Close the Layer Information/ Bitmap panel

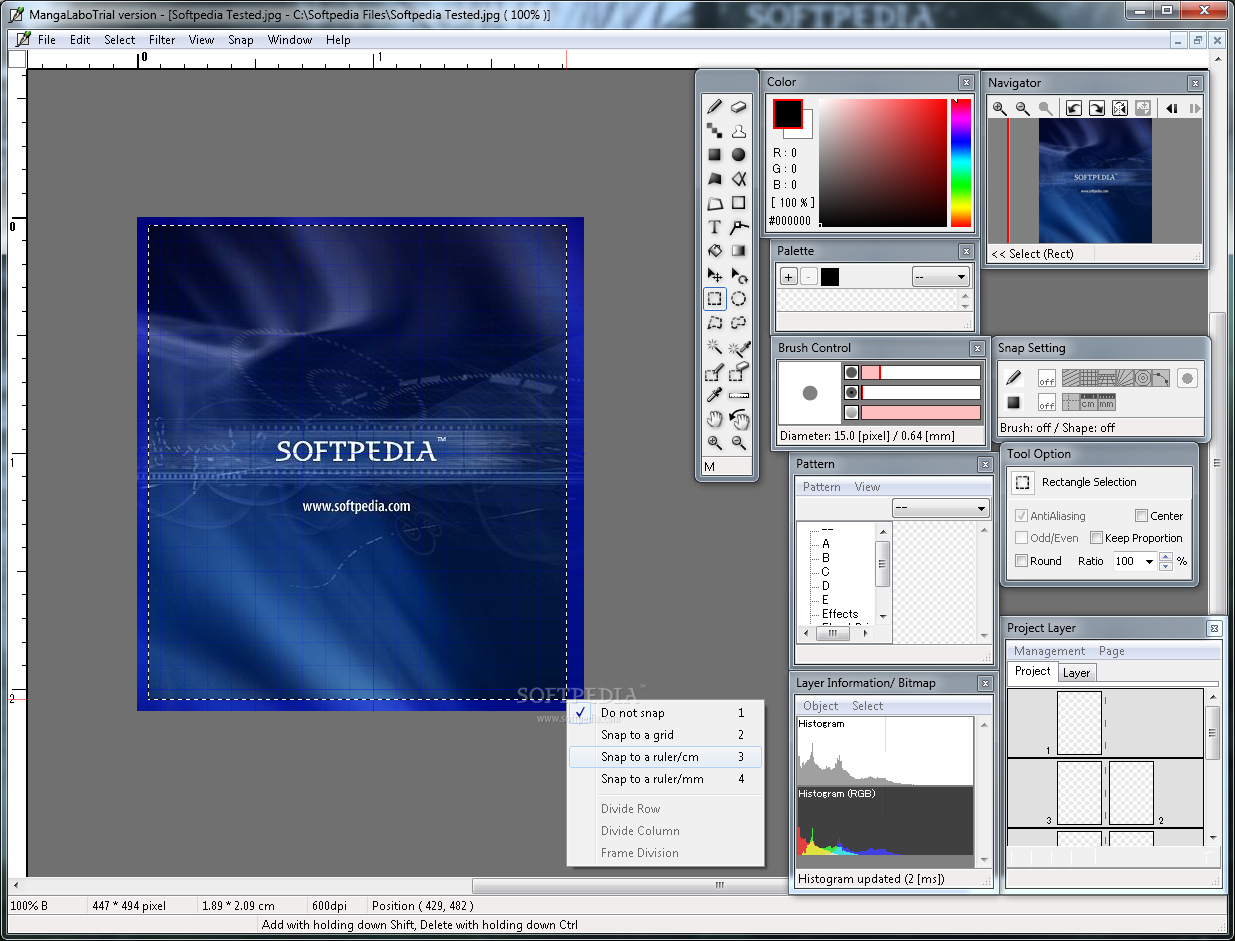tap(985, 684)
